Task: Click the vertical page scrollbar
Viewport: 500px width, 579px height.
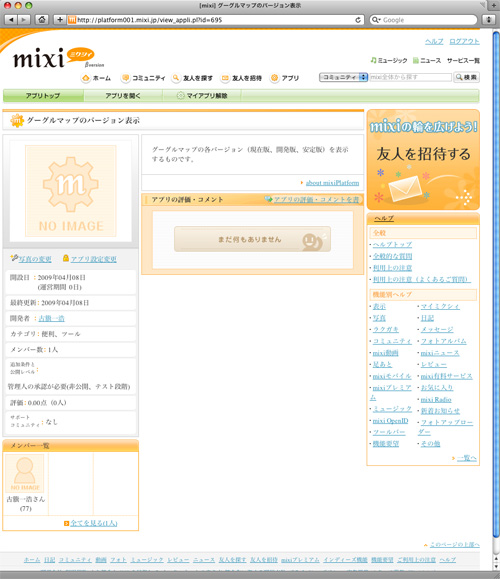Action: point(496,284)
